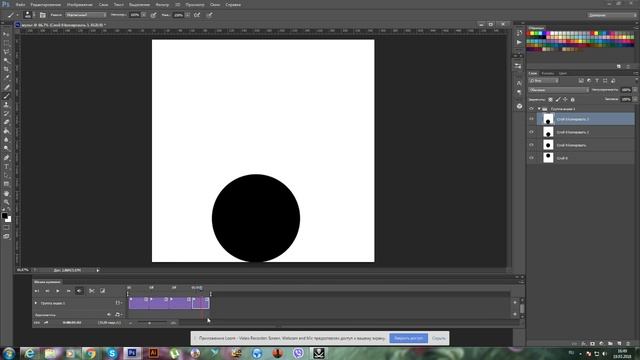Select the Brush tool in toolbox
The image size is (640, 360).
pos(6,96)
